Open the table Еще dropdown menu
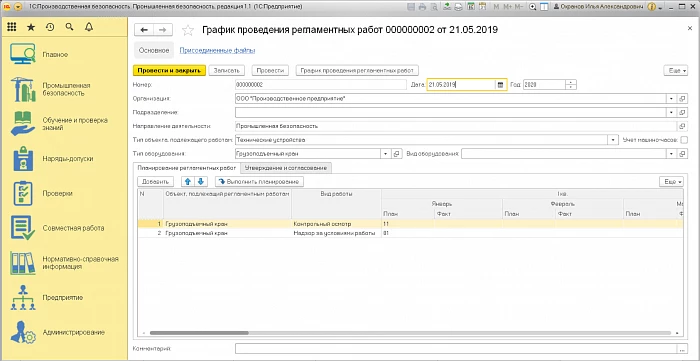 pos(671,182)
